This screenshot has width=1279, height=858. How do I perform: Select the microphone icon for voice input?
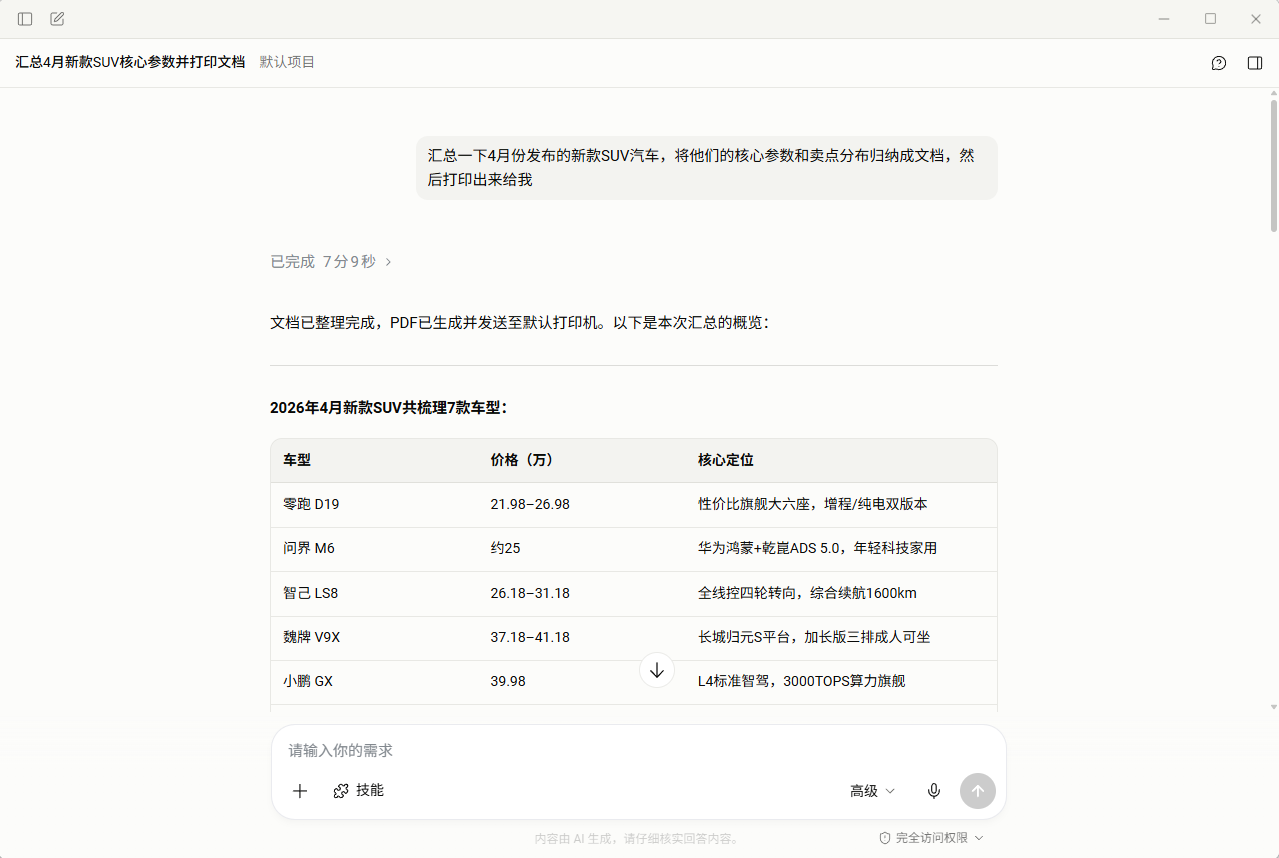933,790
